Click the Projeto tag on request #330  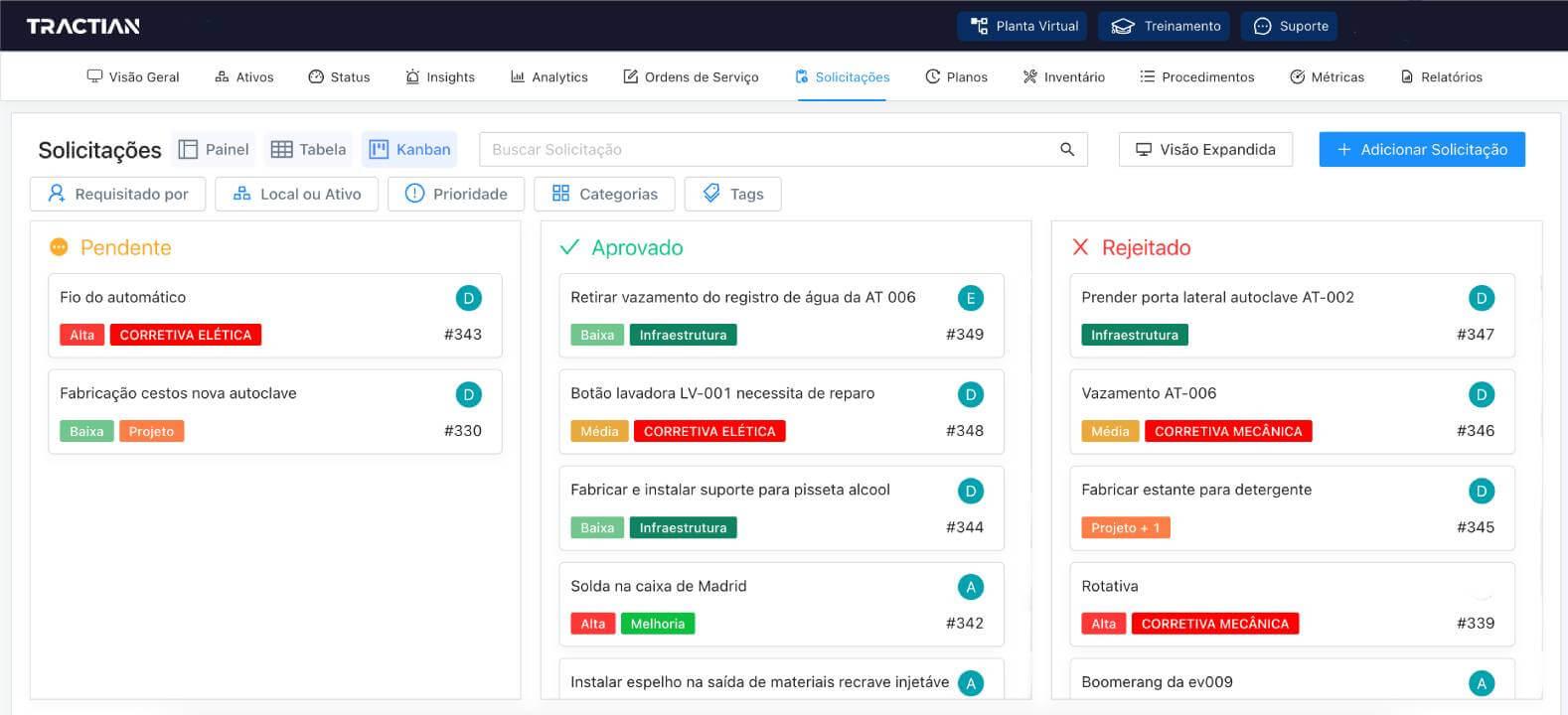(x=151, y=431)
